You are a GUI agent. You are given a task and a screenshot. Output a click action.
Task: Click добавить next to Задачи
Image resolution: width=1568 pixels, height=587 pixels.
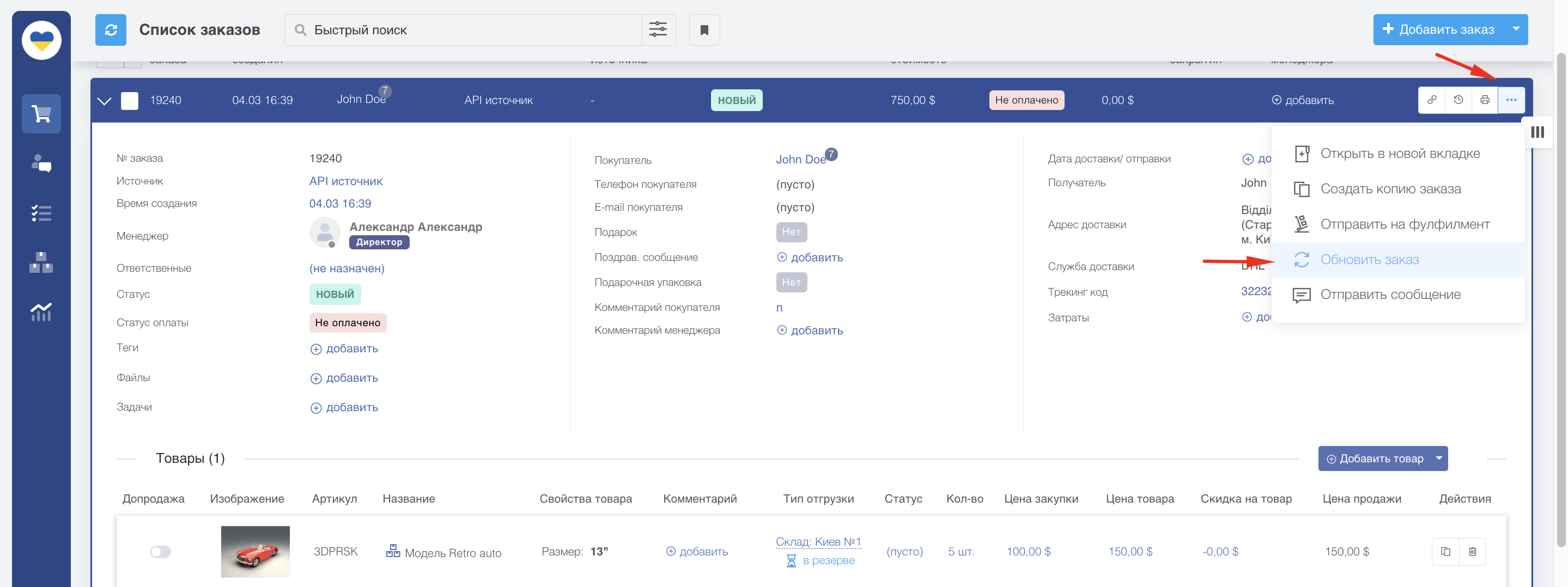[344, 407]
